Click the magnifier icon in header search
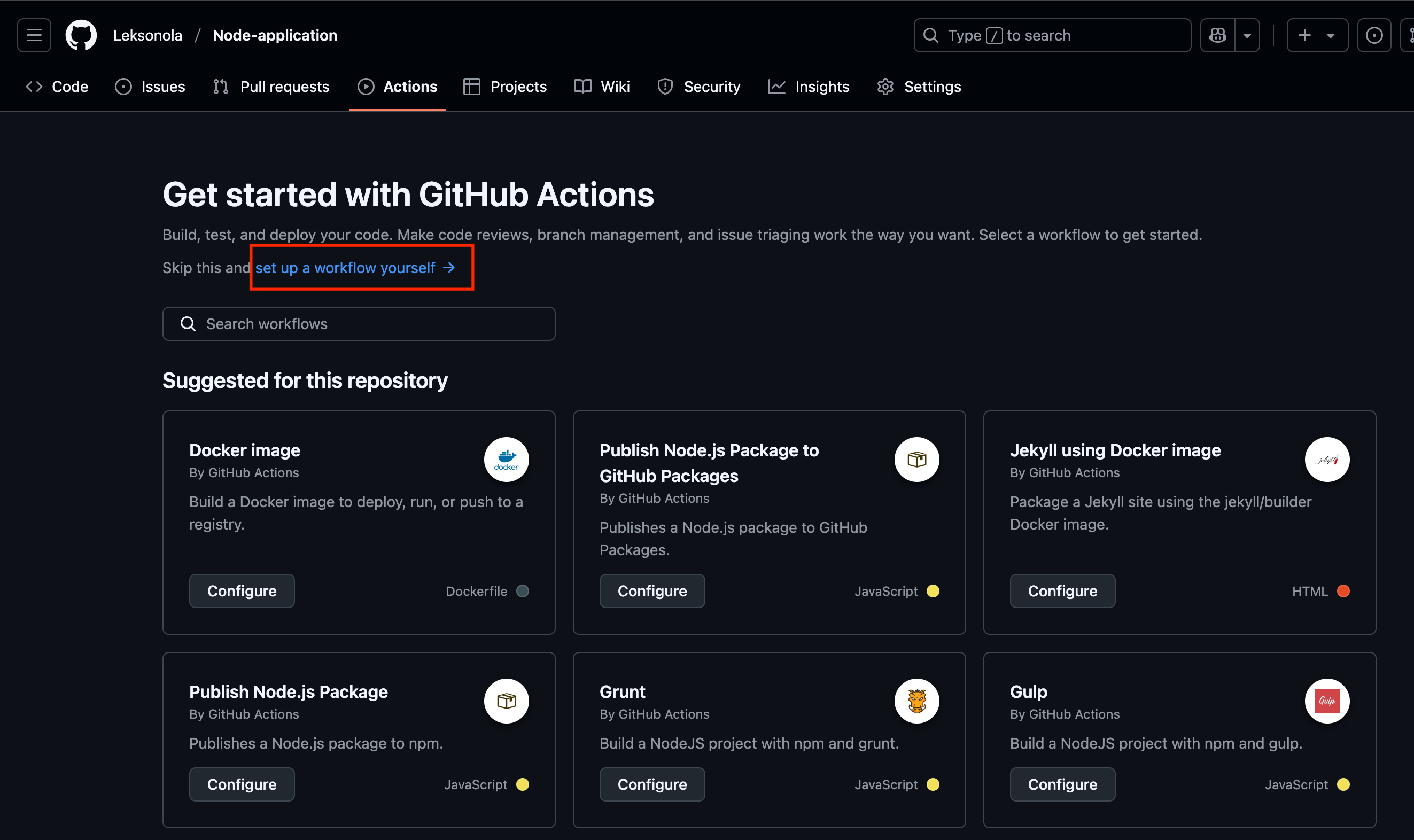The image size is (1414, 840). pyautogui.click(x=930, y=35)
